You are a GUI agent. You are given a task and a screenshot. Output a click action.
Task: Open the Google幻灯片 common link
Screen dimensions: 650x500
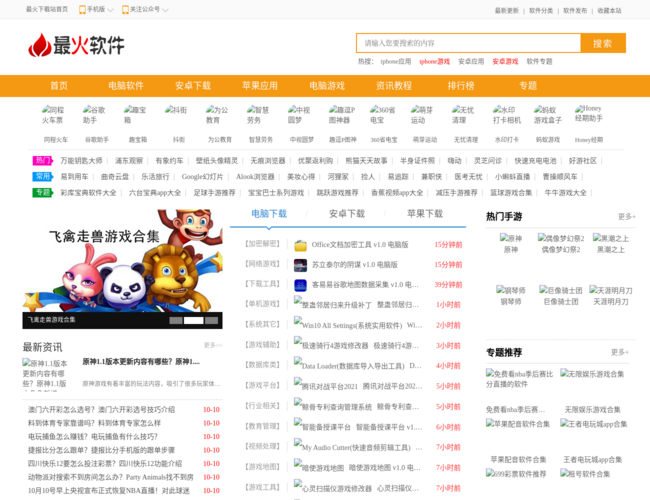pos(202,177)
